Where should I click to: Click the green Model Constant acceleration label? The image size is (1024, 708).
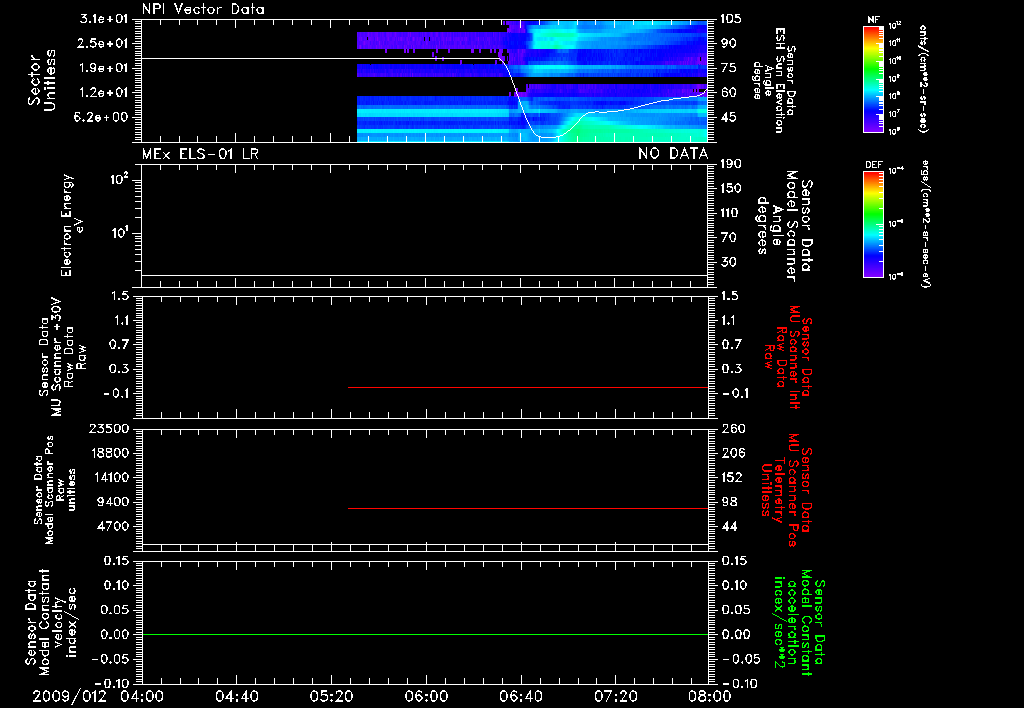pyautogui.click(x=799, y=623)
